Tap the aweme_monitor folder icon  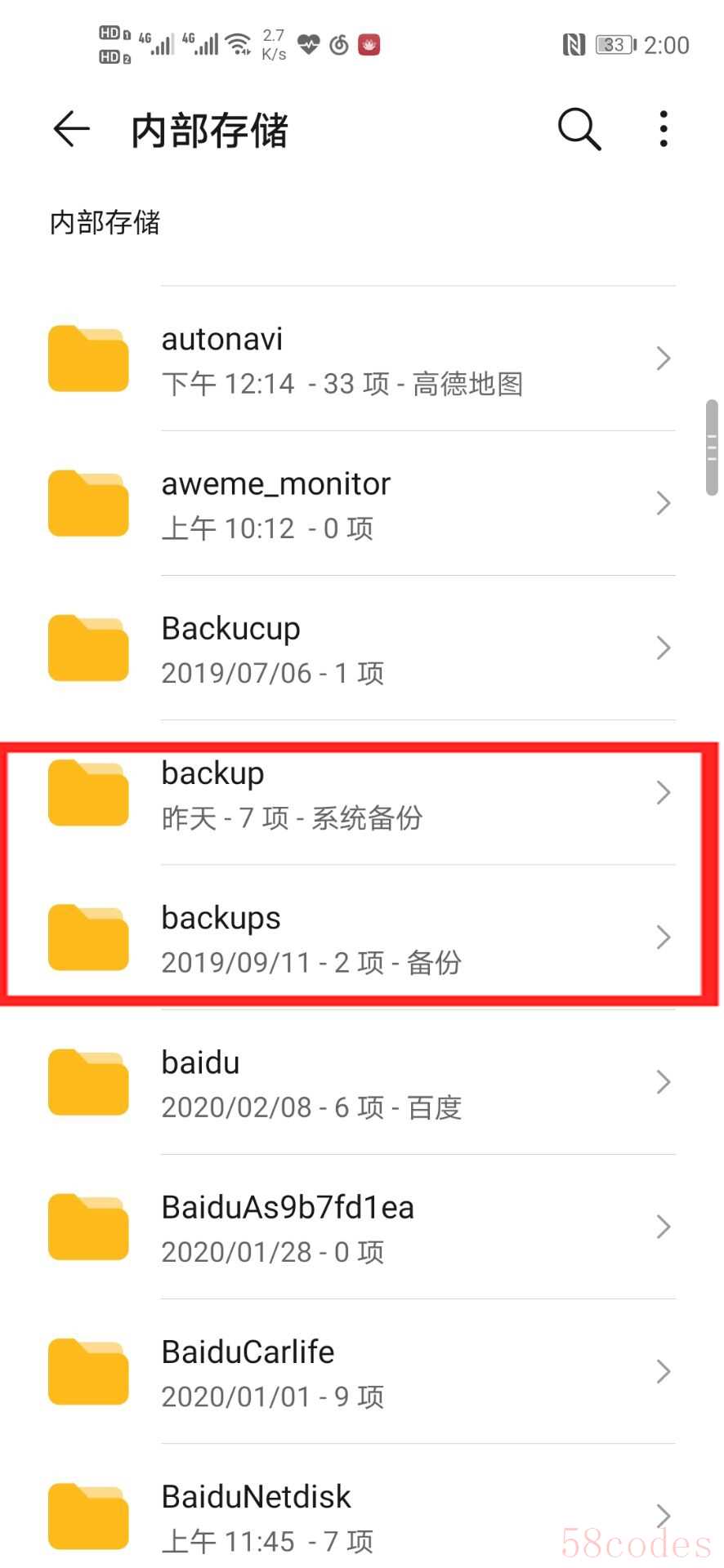[88, 504]
